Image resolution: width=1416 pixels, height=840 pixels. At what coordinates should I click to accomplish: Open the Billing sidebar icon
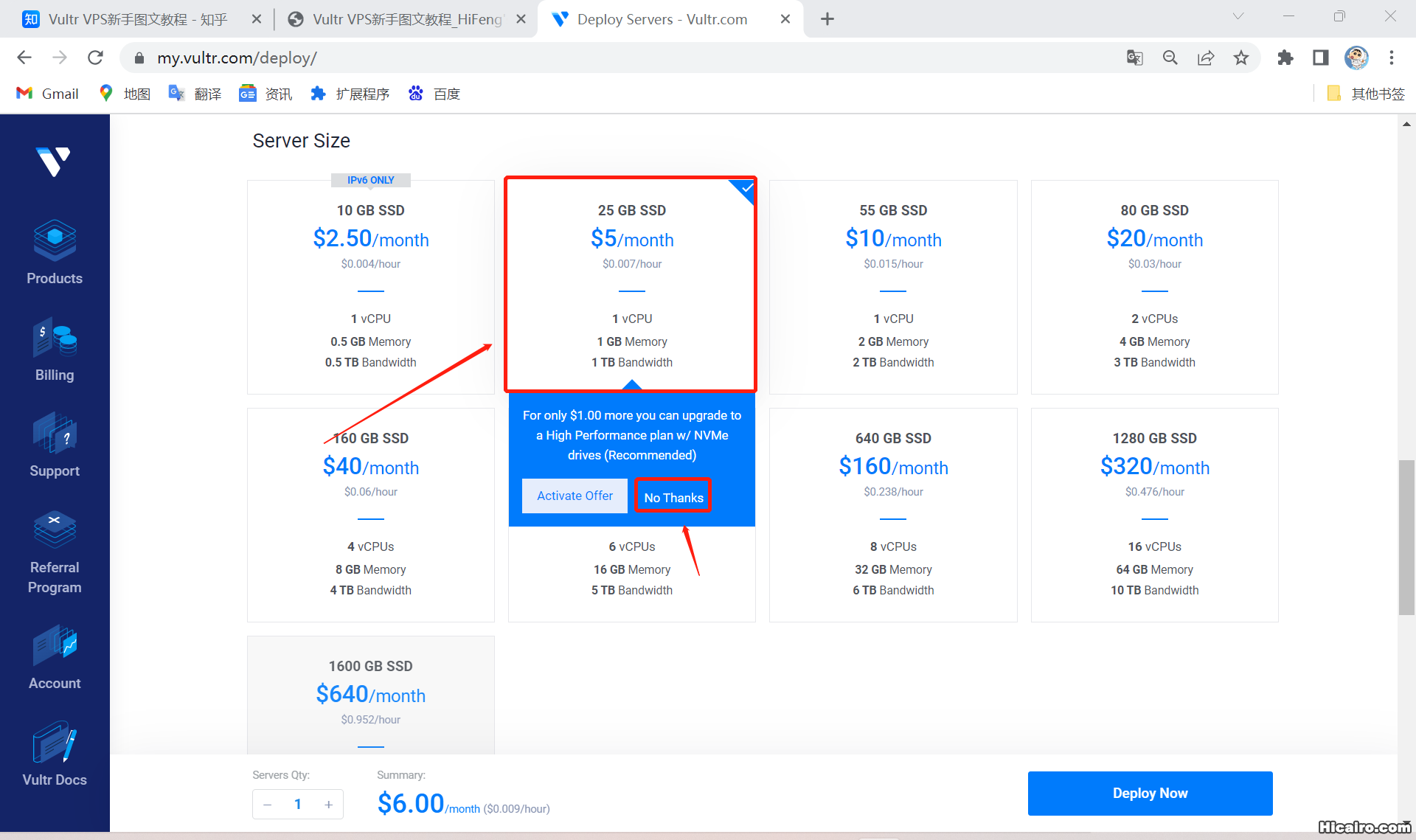[55, 339]
